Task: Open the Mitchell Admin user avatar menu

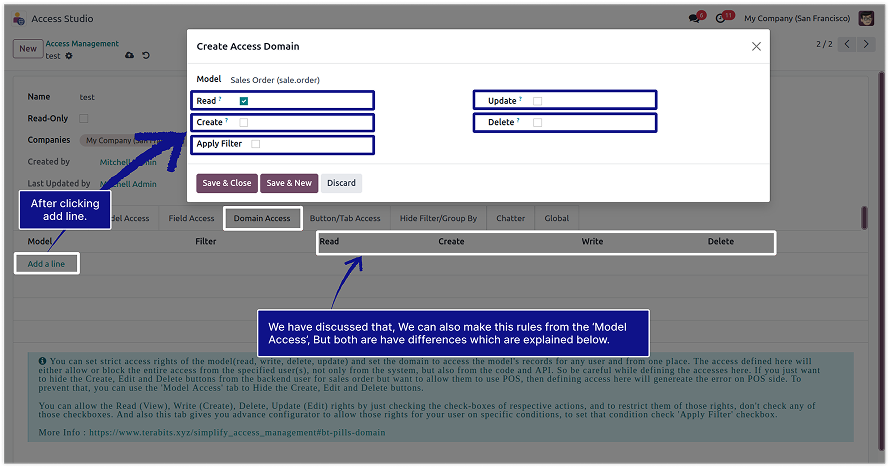Action: click(866, 18)
